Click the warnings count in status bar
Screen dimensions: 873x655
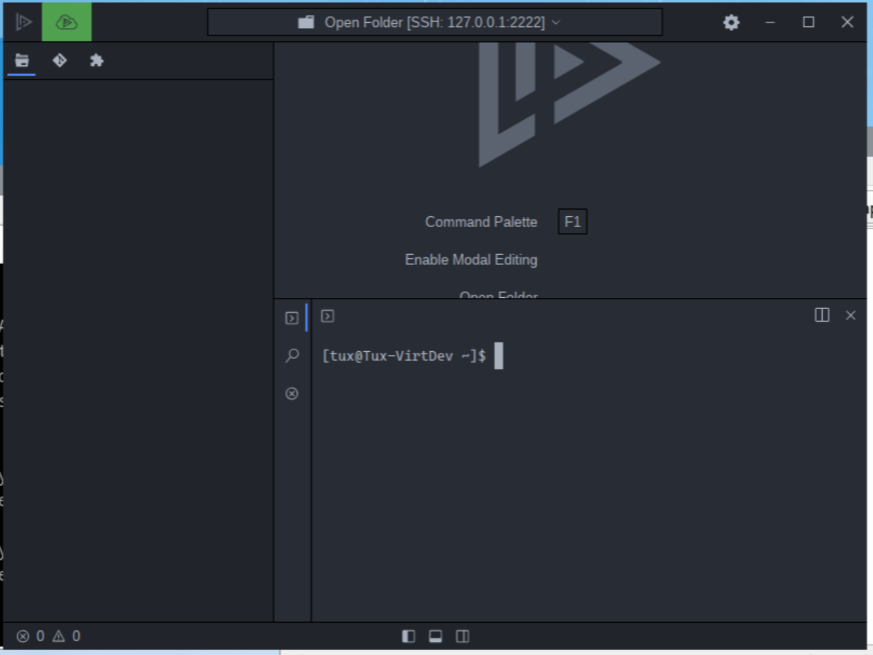66,636
